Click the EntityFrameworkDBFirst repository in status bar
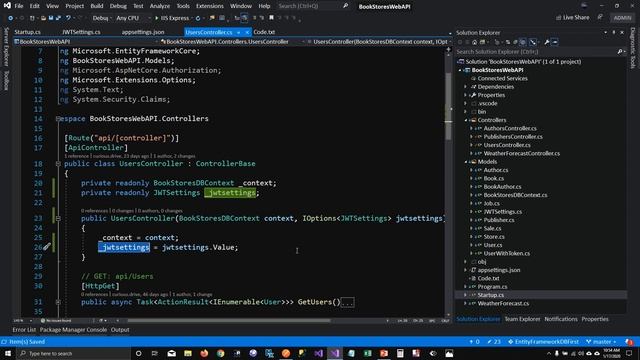The height and width of the screenshot is (360, 640). tap(543, 342)
